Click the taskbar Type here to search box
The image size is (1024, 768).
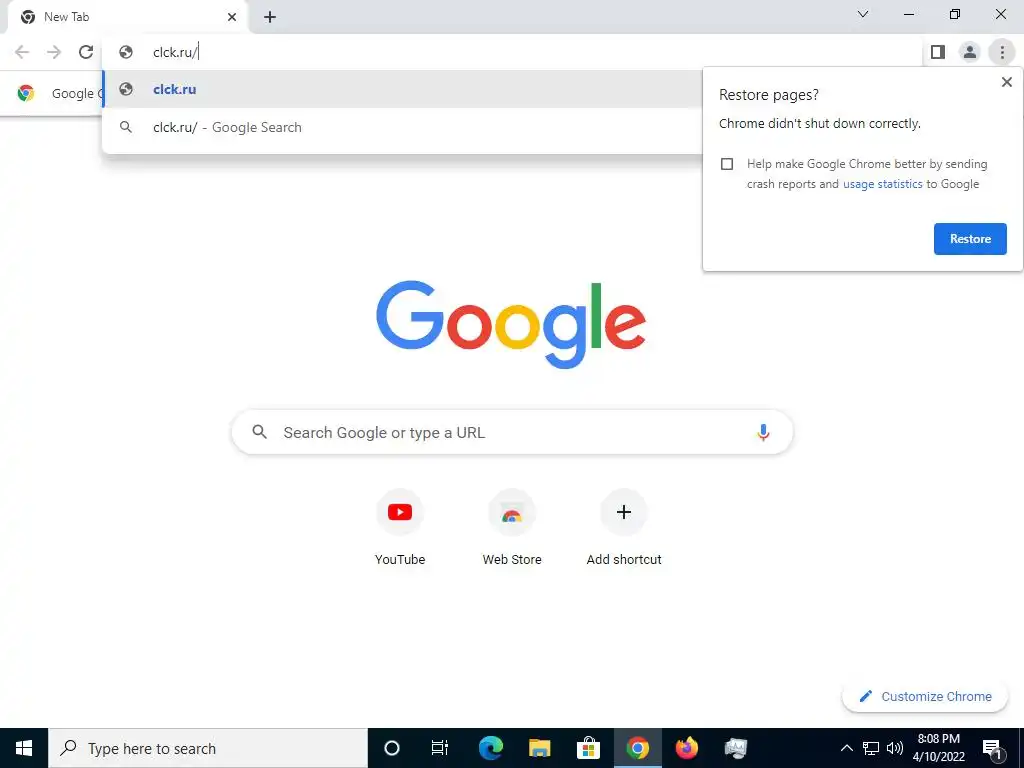click(x=208, y=748)
